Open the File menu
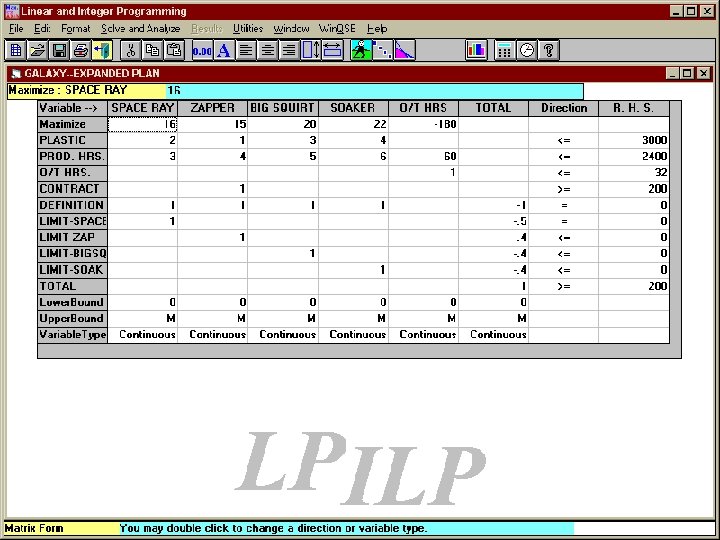 click(x=16, y=28)
